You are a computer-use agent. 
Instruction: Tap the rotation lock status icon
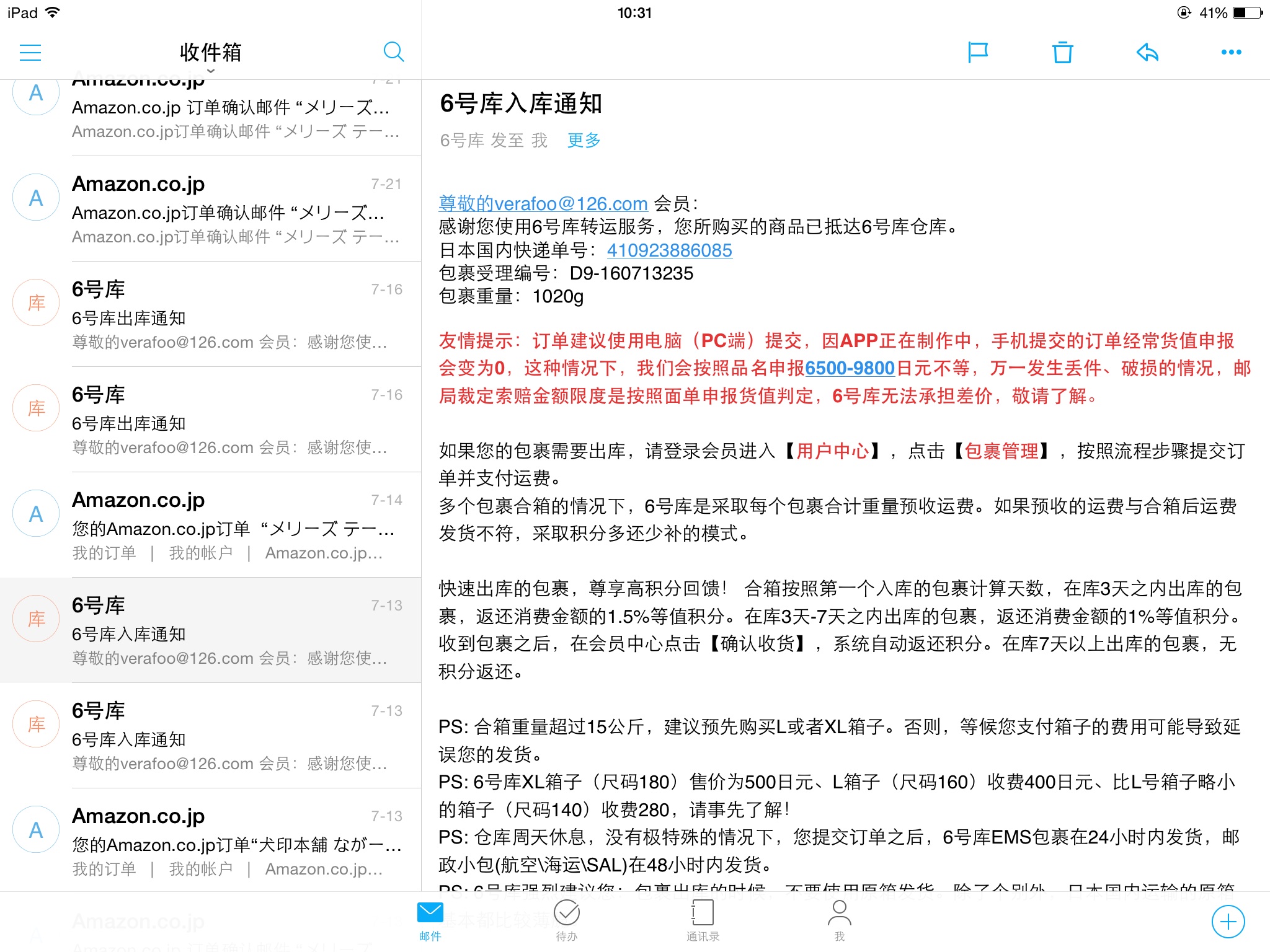pyautogui.click(x=1184, y=12)
